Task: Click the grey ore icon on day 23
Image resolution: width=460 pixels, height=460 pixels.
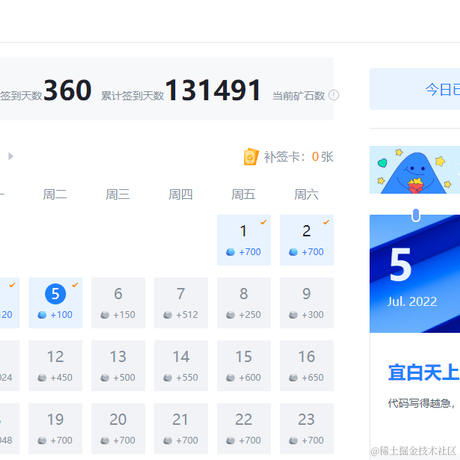Action: coord(293,440)
